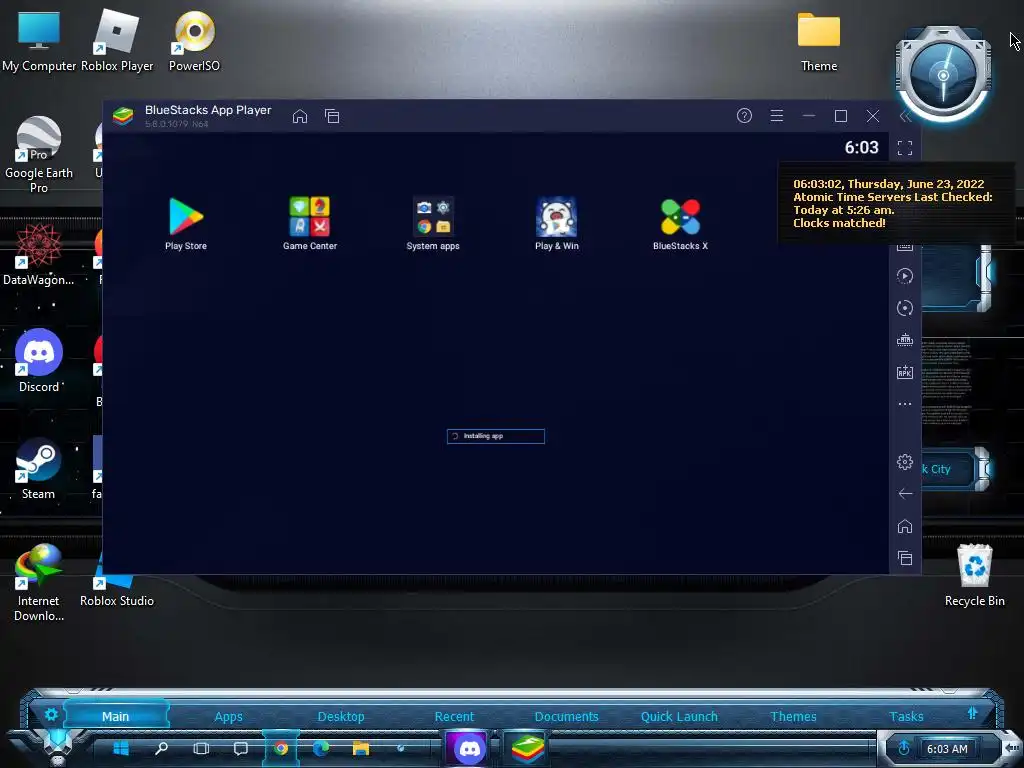Viewport: 1024px width, 768px height.
Task: Go to BlueStacks home from title bar
Action: click(x=300, y=116)
